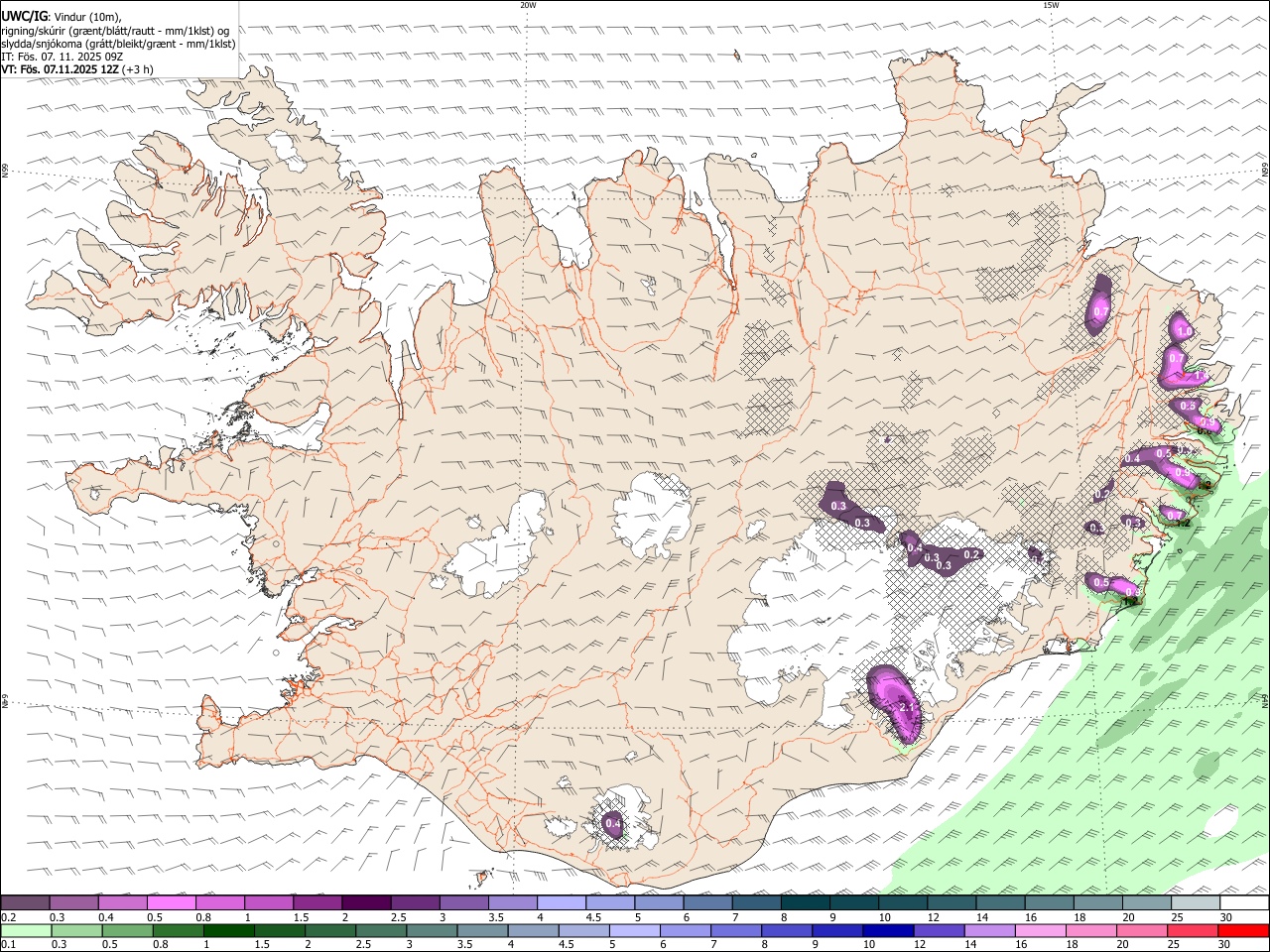Click the '20W' longitude label
This screenshot has width=1270, height=952.
pos(528,5)
